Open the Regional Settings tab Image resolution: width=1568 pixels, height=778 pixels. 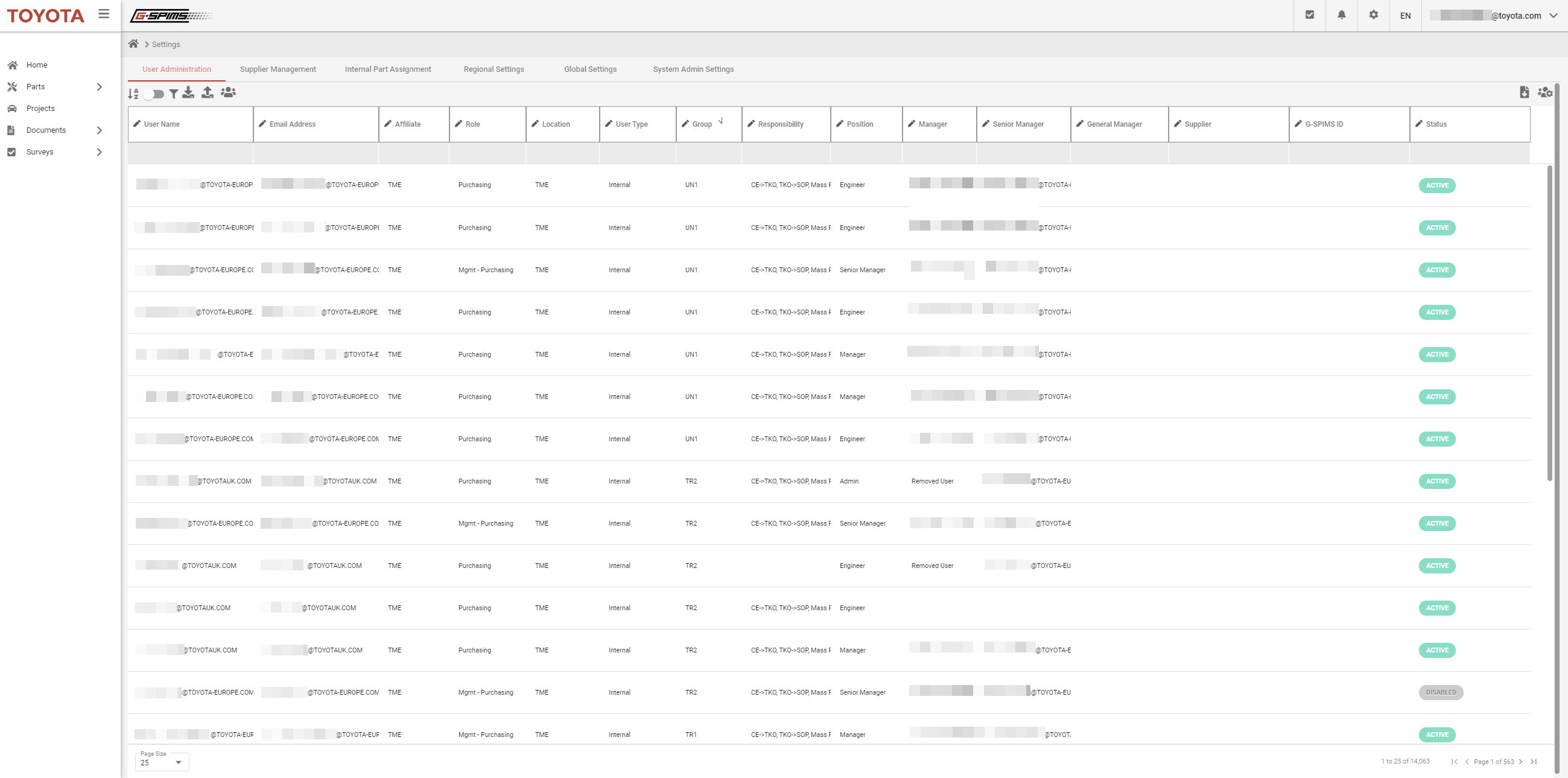point(494,69)
